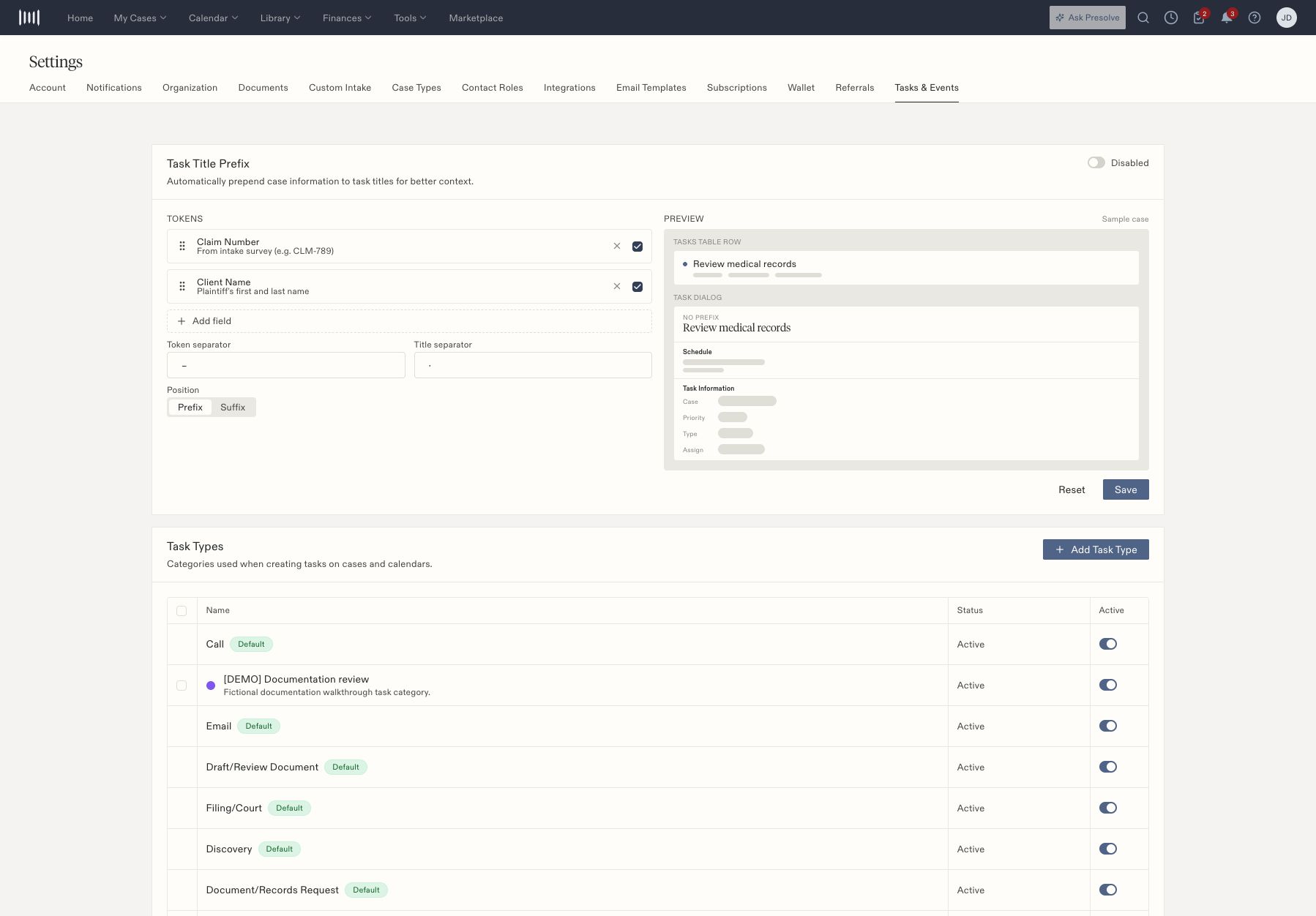Uncheck the Client Name token checkbox
Screen dimensions: 1316x916
[638, 287]
